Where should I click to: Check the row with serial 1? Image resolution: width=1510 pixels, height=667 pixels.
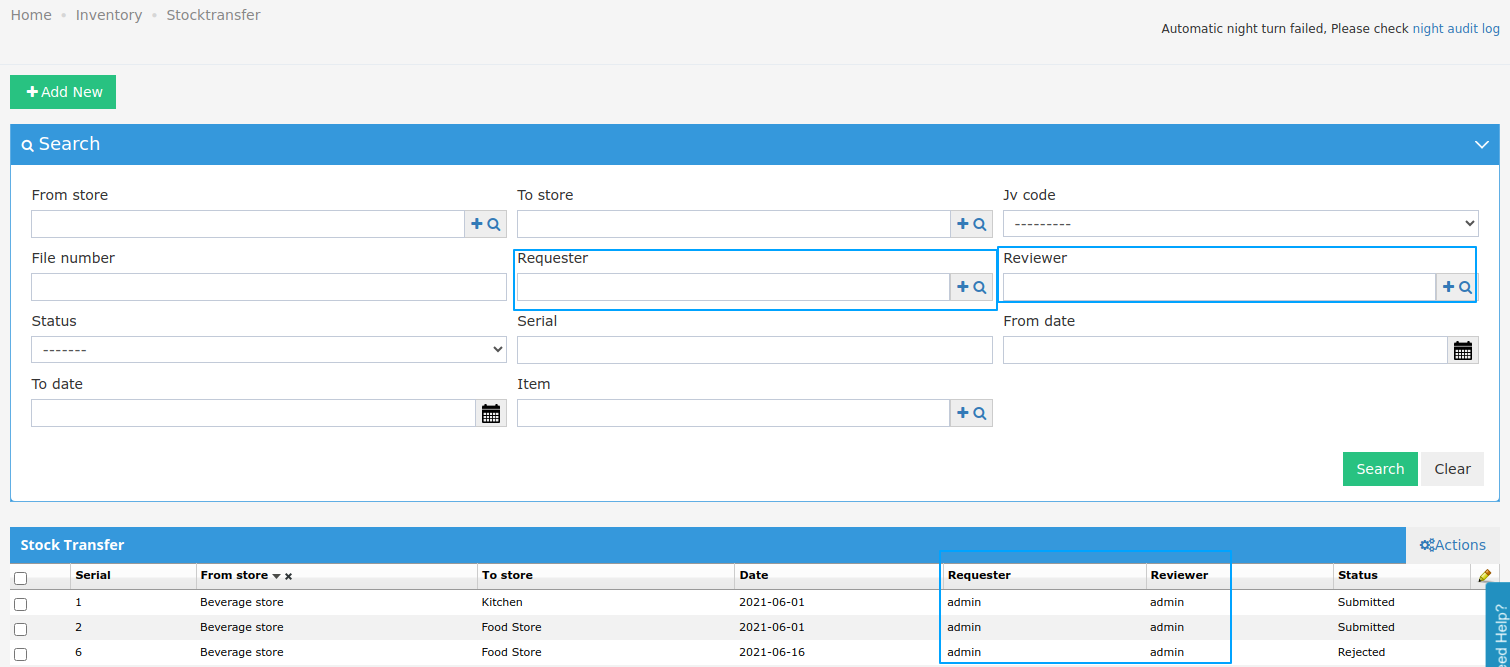tap(20, 604)
